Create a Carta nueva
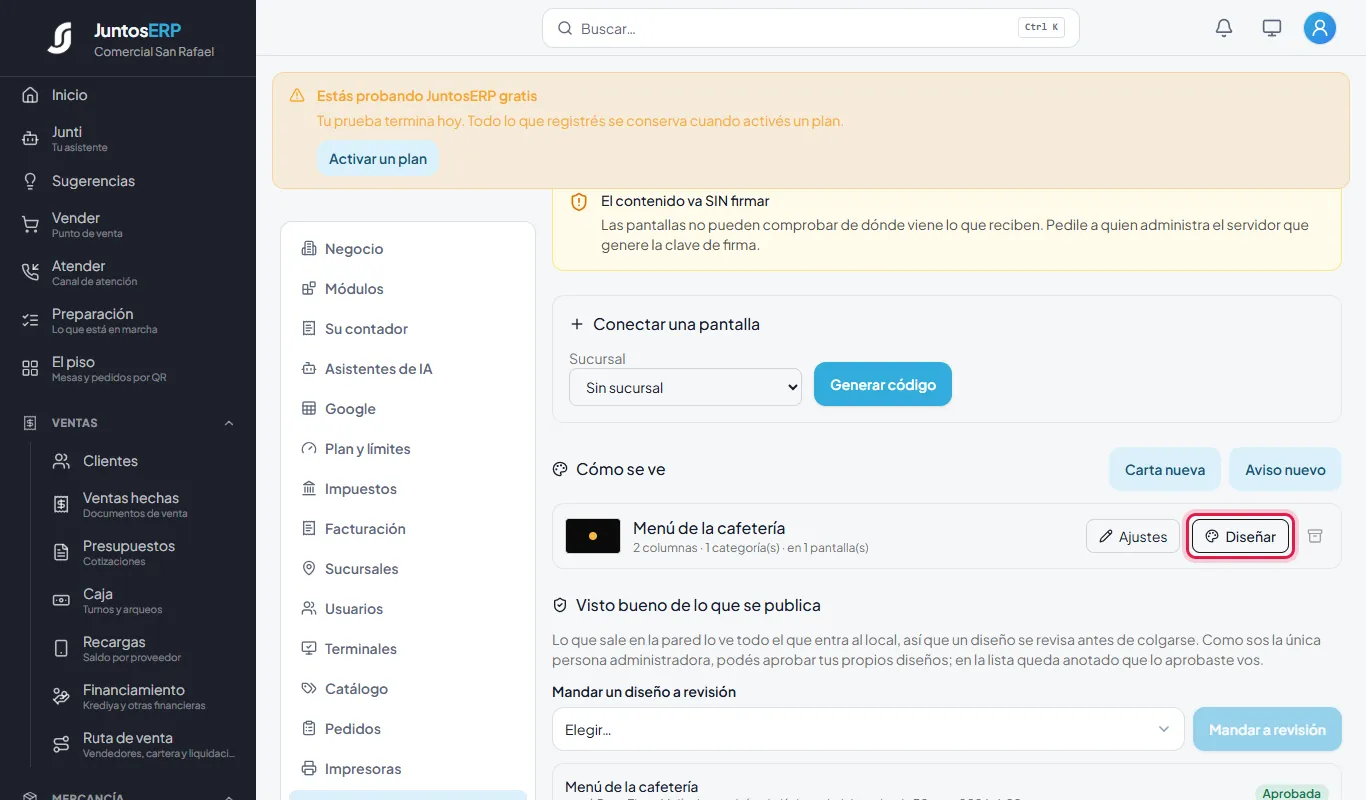This screenshot has height=800, width=1366. [1165, 469]
